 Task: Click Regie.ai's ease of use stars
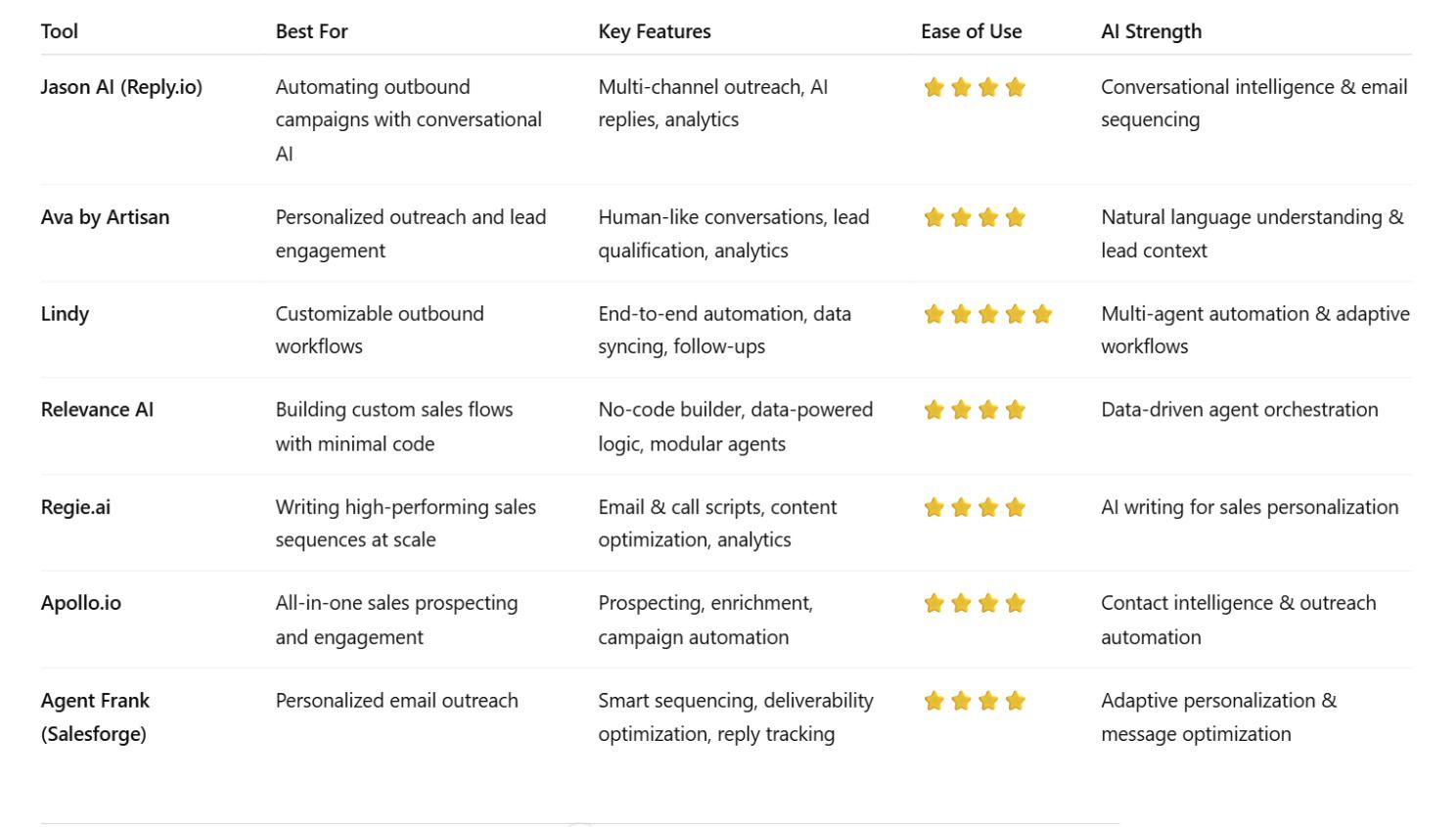click(x=974, y=507)
